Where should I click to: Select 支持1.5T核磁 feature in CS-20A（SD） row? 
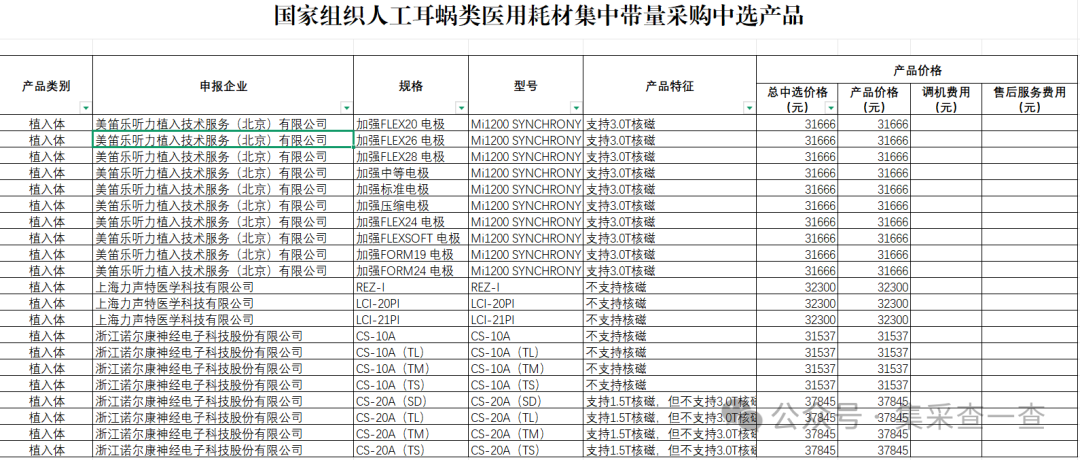[x=669, y=401]
